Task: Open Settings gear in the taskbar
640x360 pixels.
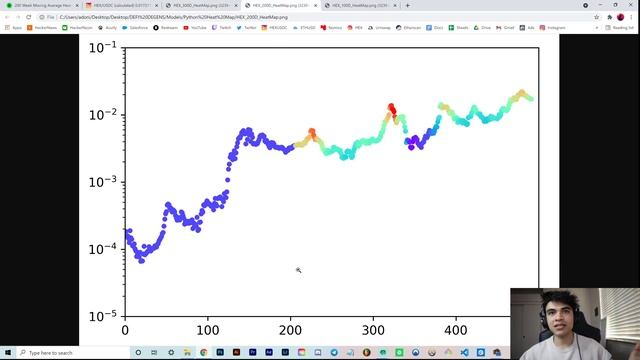Action: 171,353
